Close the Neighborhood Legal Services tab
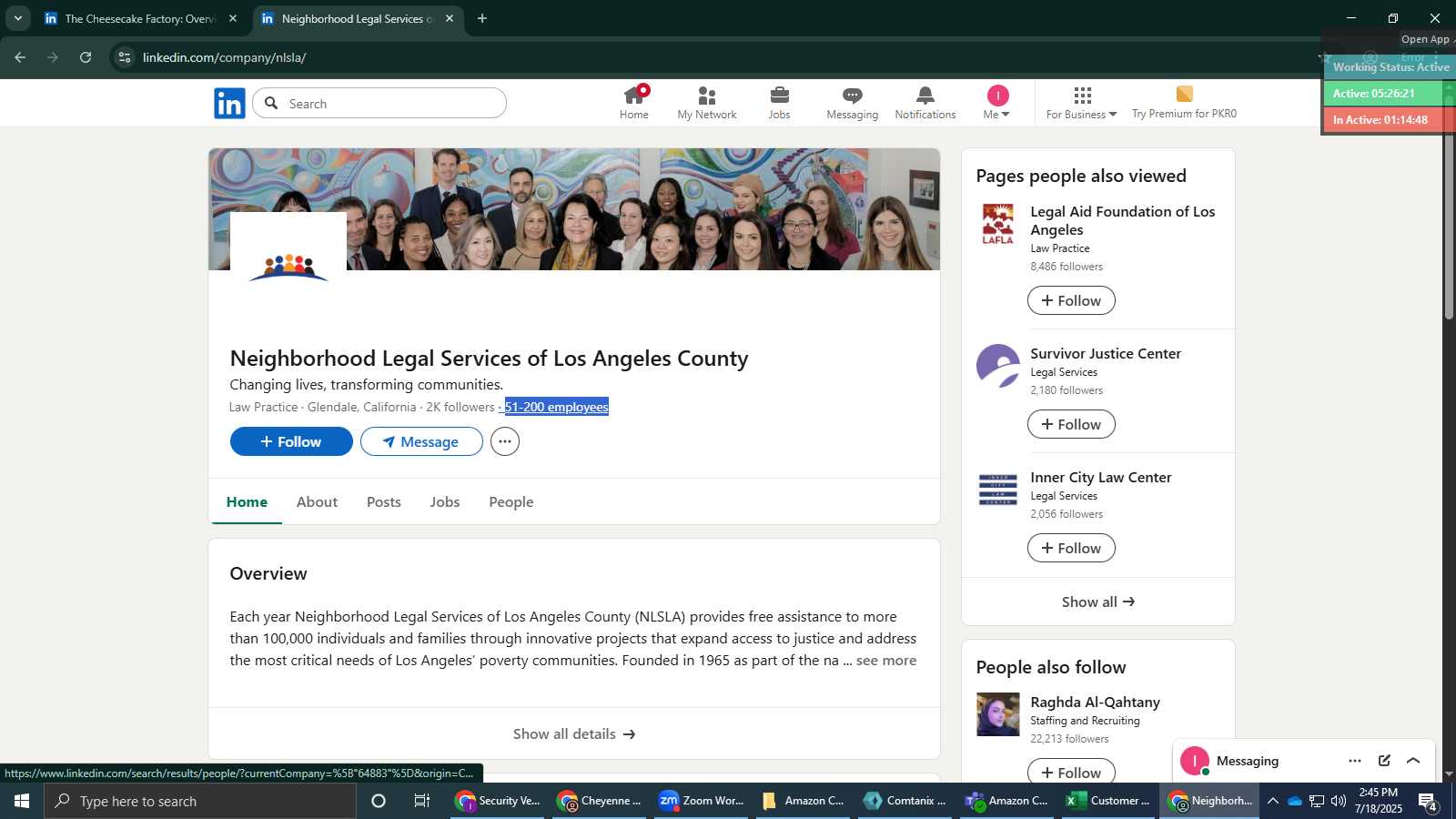The width and height of the screenshot is (1456, 819). [450, 18]
